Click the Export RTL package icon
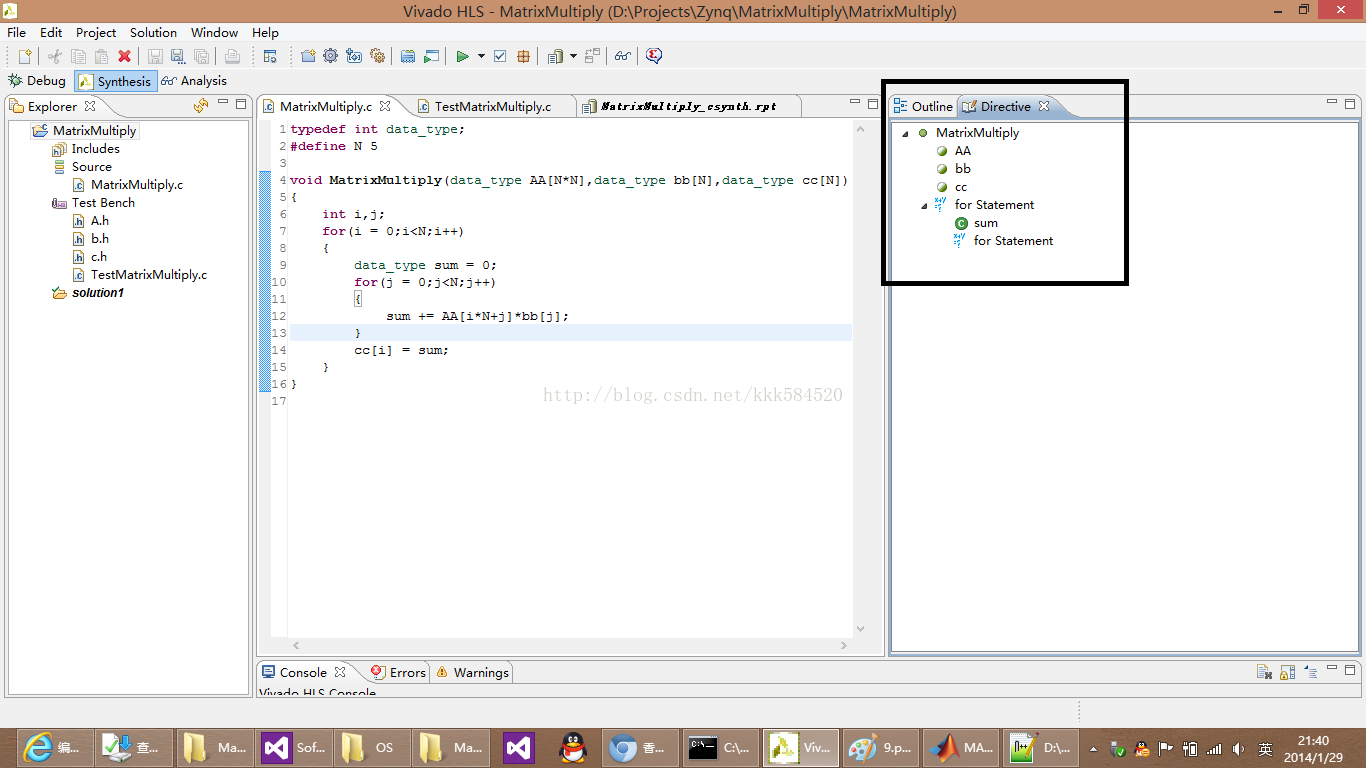1366x768 pixels. (523, 56)
